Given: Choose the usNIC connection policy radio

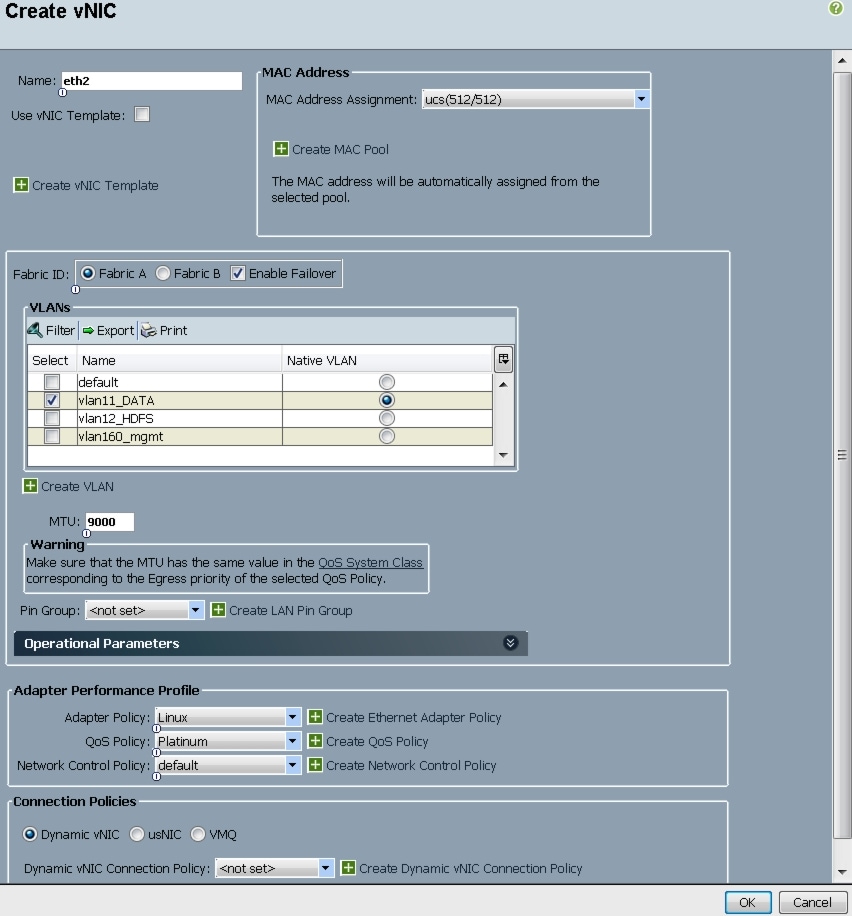Looking at the screenshot, I should (137, 834).
